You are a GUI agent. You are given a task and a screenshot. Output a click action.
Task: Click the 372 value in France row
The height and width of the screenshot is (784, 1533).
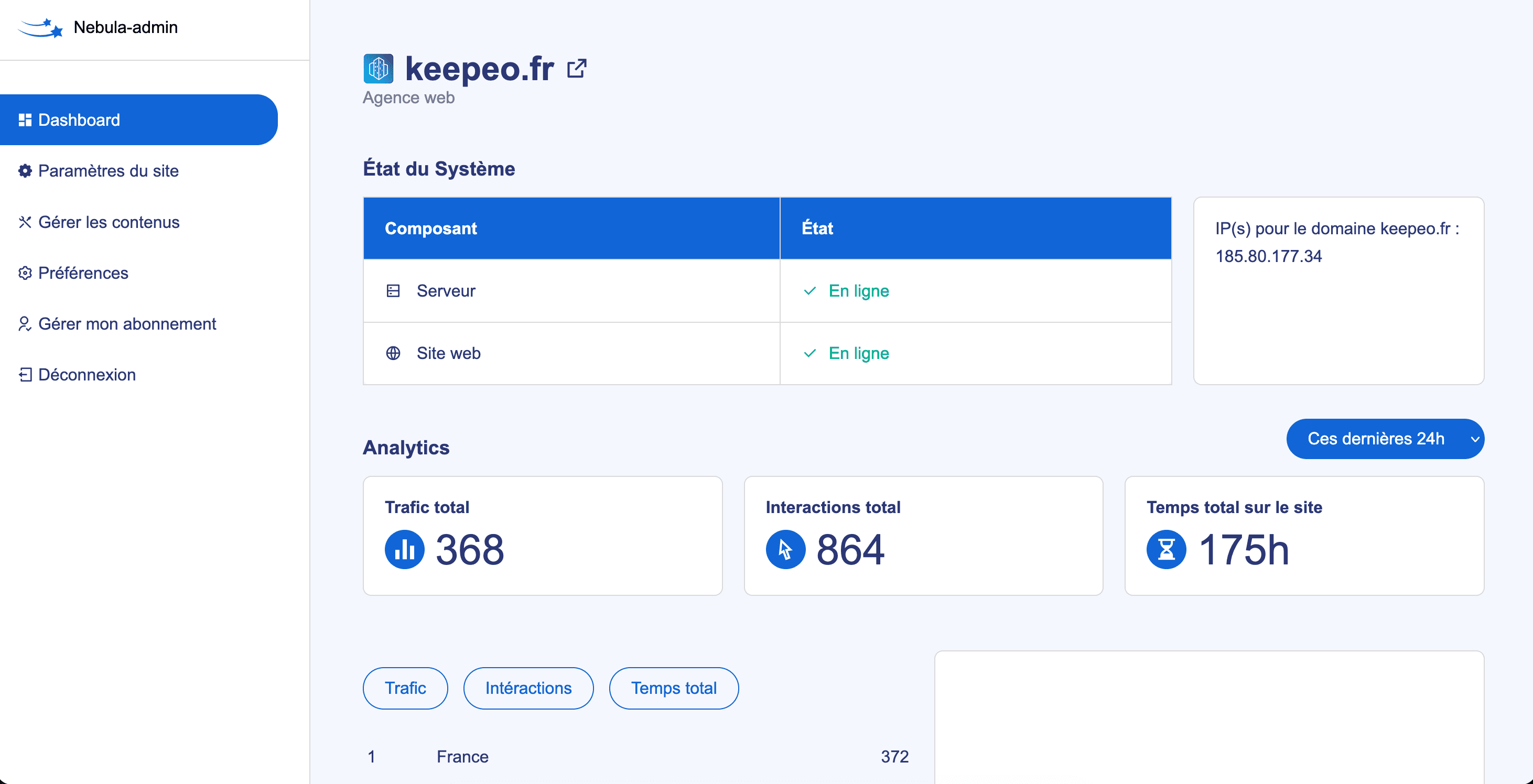click(895, 757)
